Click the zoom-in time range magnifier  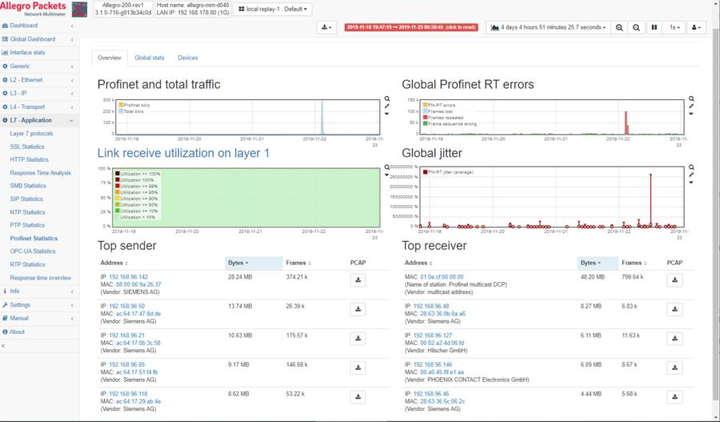(x=619, y=28)
